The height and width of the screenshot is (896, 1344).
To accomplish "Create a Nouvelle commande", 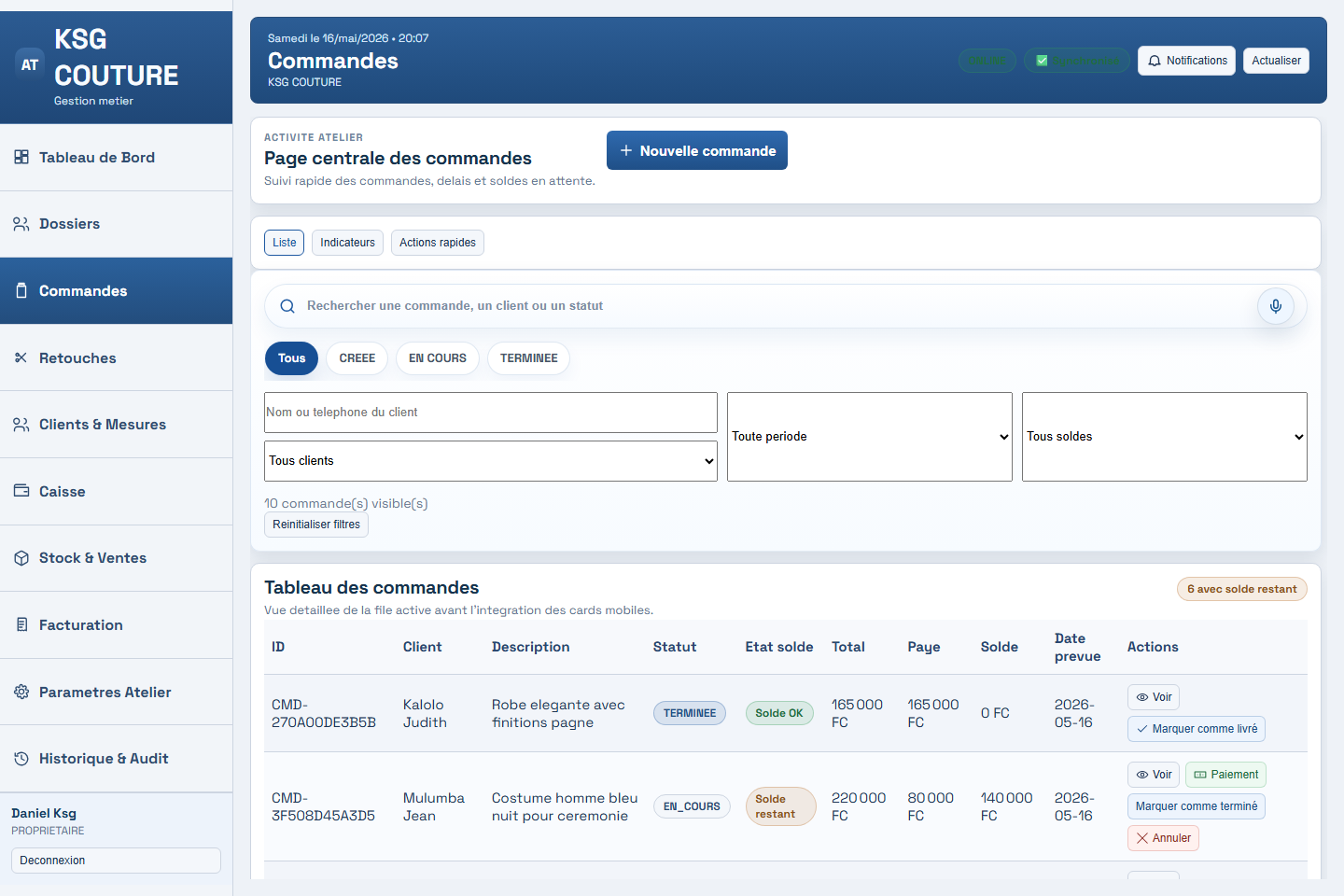I will (697, 150).
